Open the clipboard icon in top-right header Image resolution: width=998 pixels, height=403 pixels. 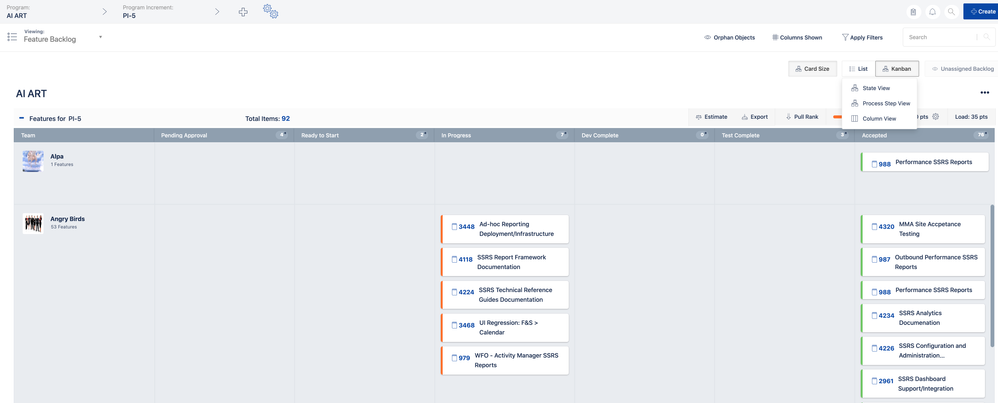[913, 11]
